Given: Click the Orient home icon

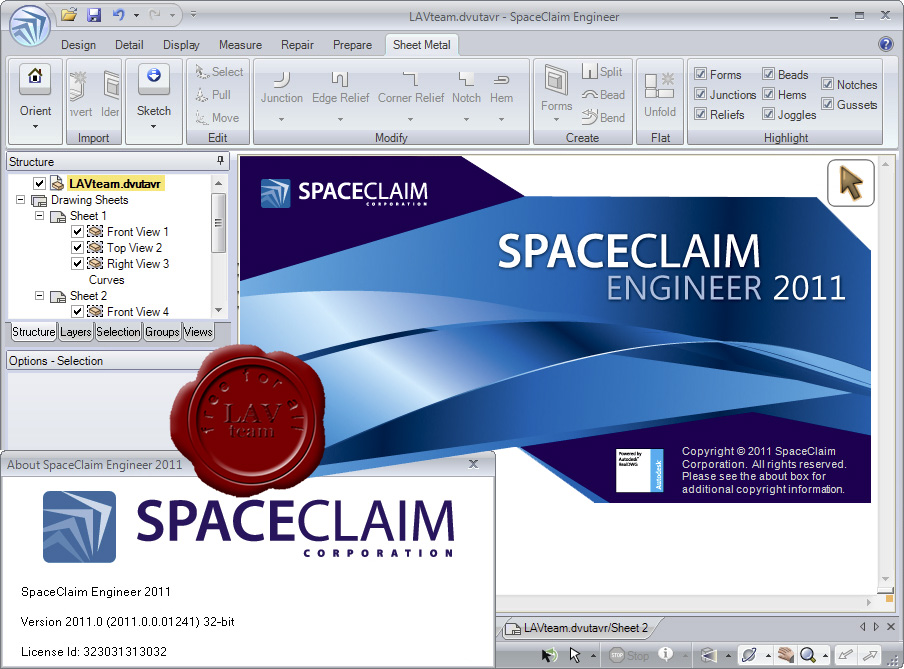Looking at the screenshot, I should pyautogui.click(x=35, y=77).
